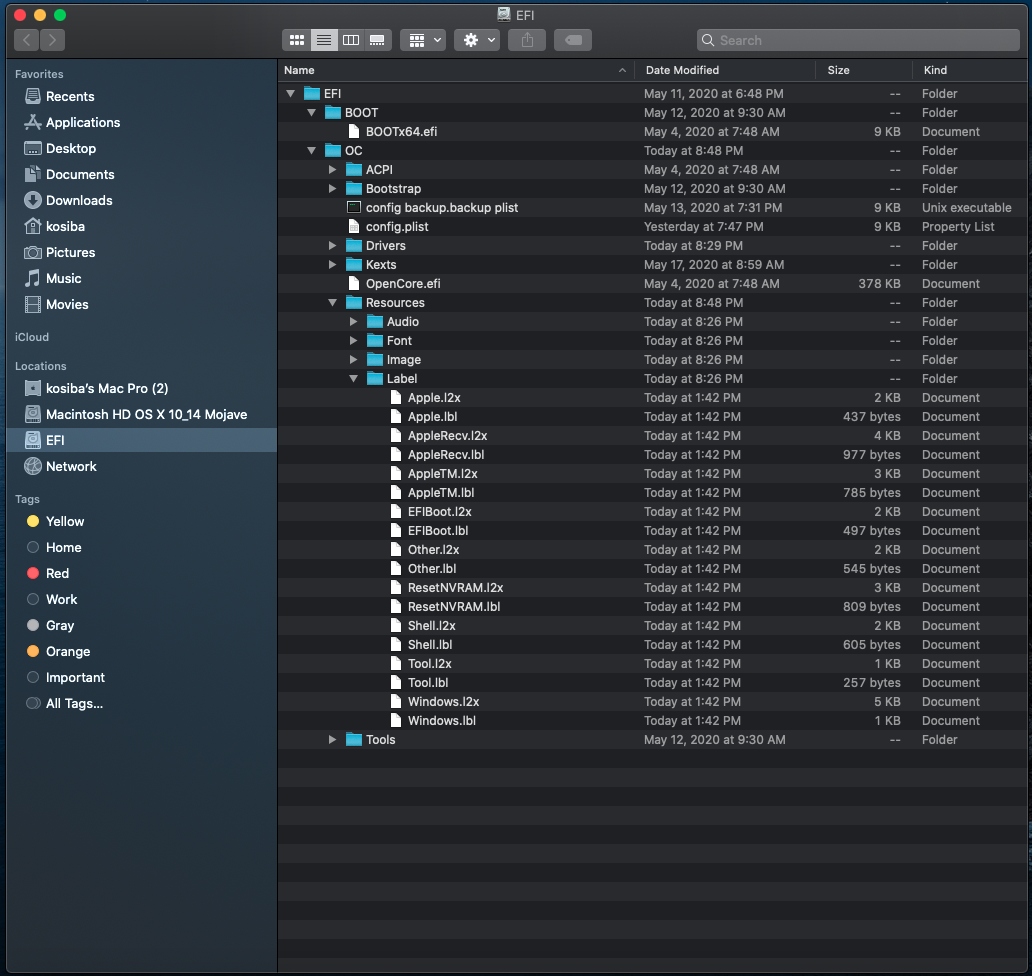
Task: Select the EFIBoot.l2x file
Action: pyautogui.click(x=654, y=511)
